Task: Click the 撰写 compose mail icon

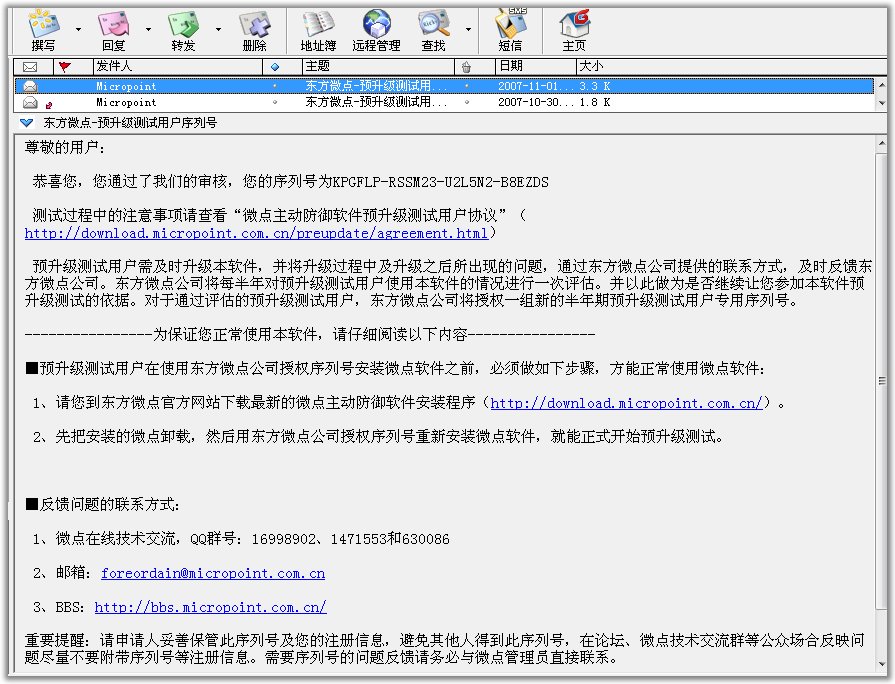Action: pyautogui.click(x=44, y=31)
